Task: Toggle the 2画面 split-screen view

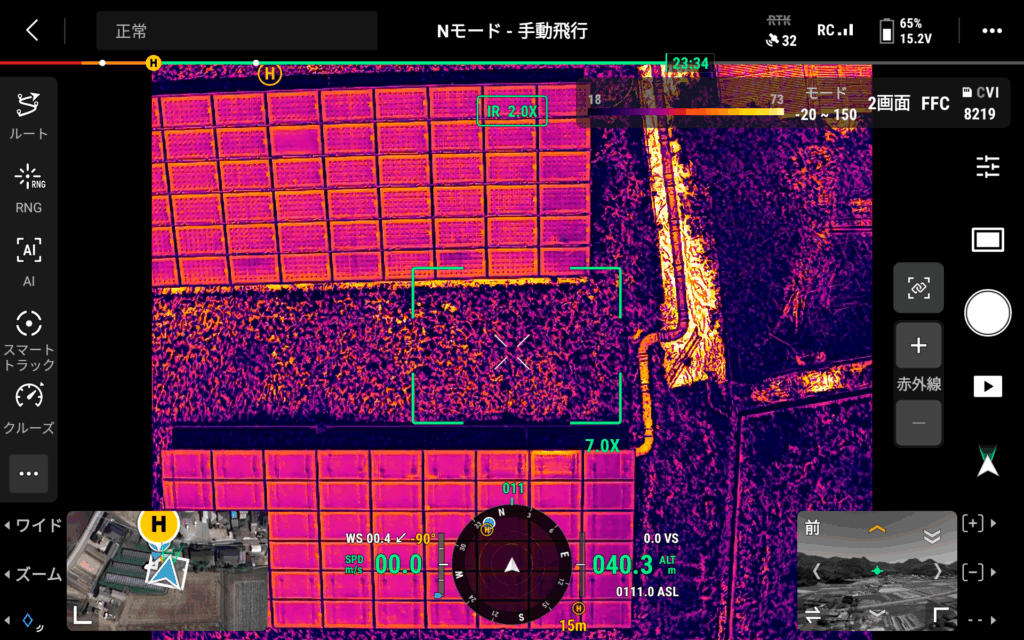Action: pos(888,103)
